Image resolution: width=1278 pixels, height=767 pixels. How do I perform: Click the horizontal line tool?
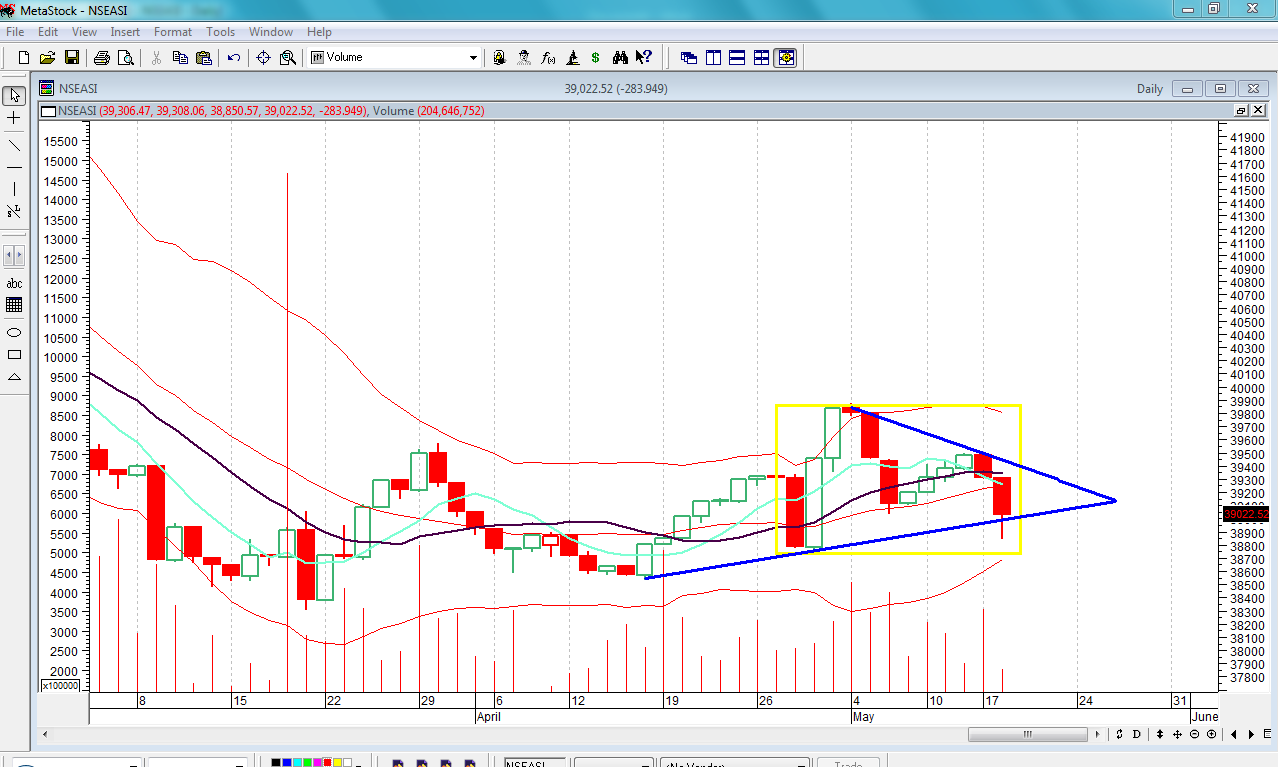click(14, 167)
